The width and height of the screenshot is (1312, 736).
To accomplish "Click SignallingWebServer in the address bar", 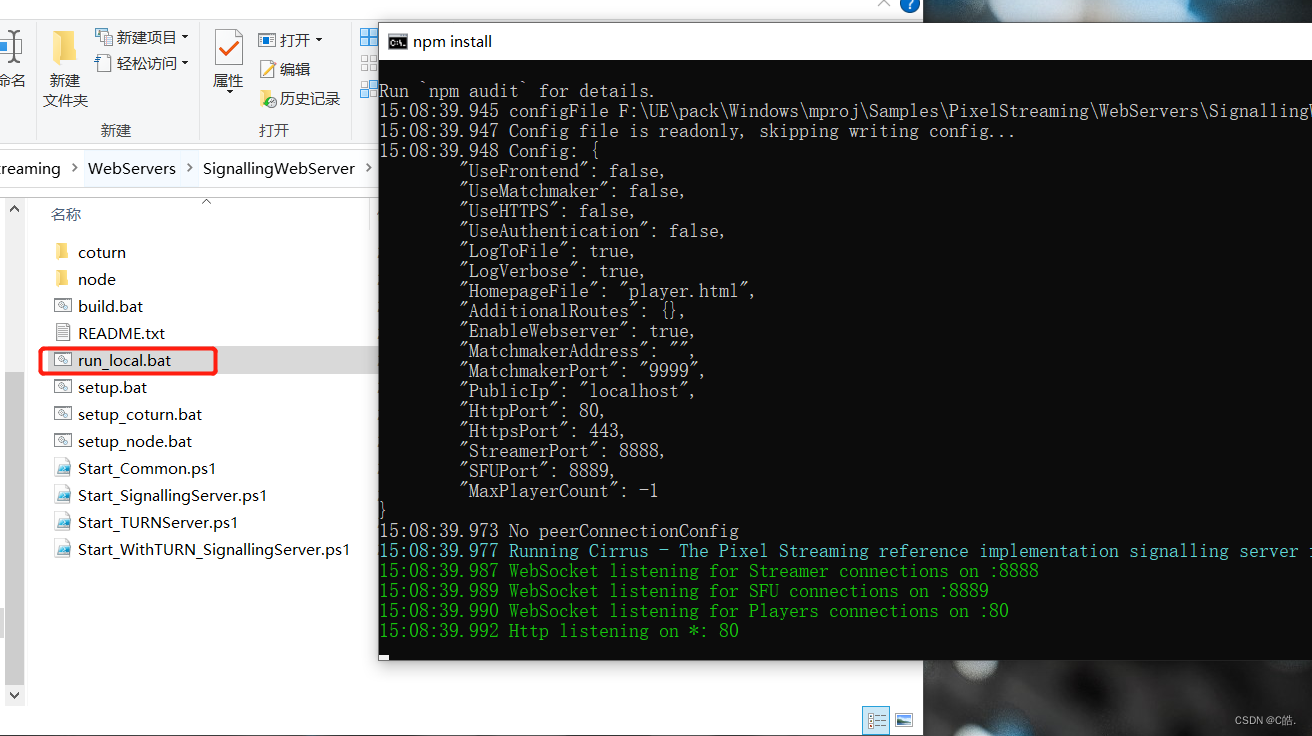I will coord(279,168).
